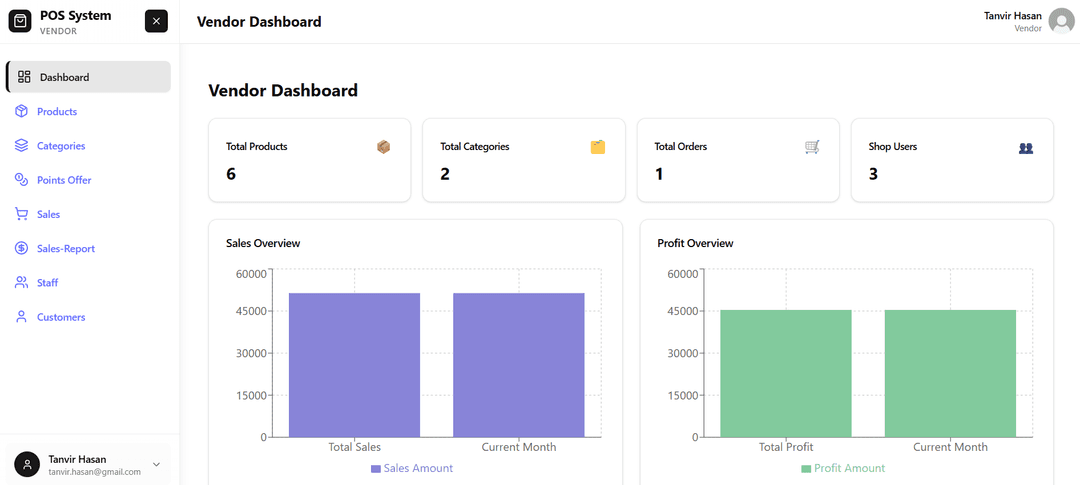Screen dimensions: 1080x485
Task: Click the Products box icon in sidebar
Action: coord(22,111)
